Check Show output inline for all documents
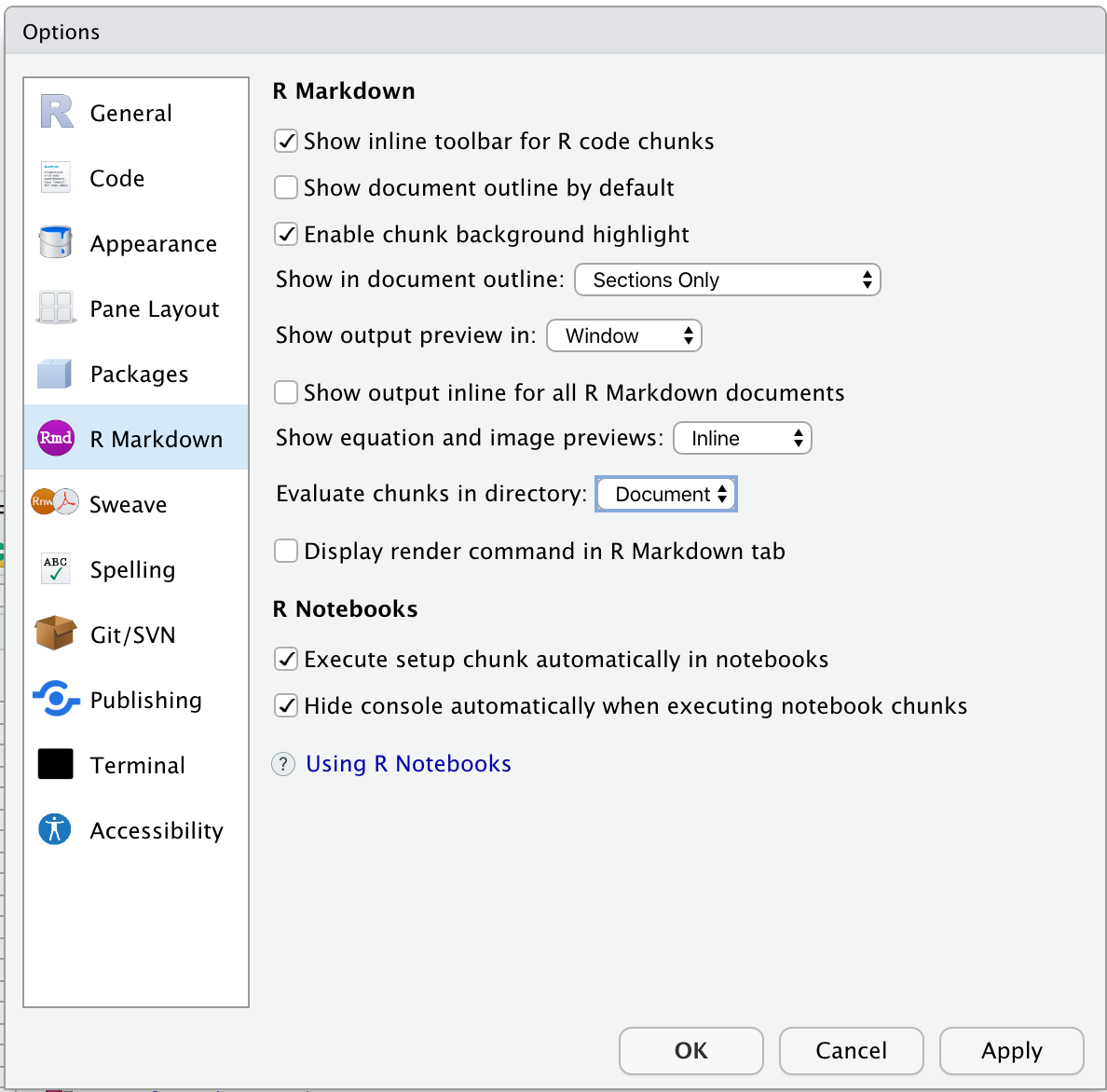 coord(286,392)
